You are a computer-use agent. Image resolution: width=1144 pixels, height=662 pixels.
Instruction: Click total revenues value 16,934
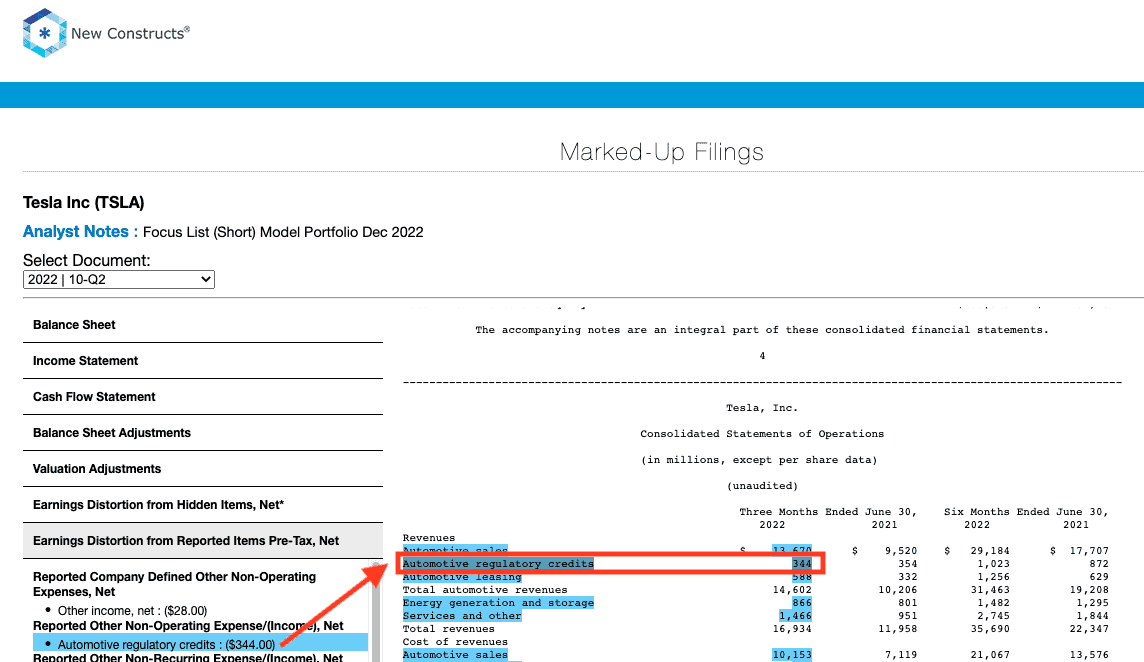tap(792, 629)
